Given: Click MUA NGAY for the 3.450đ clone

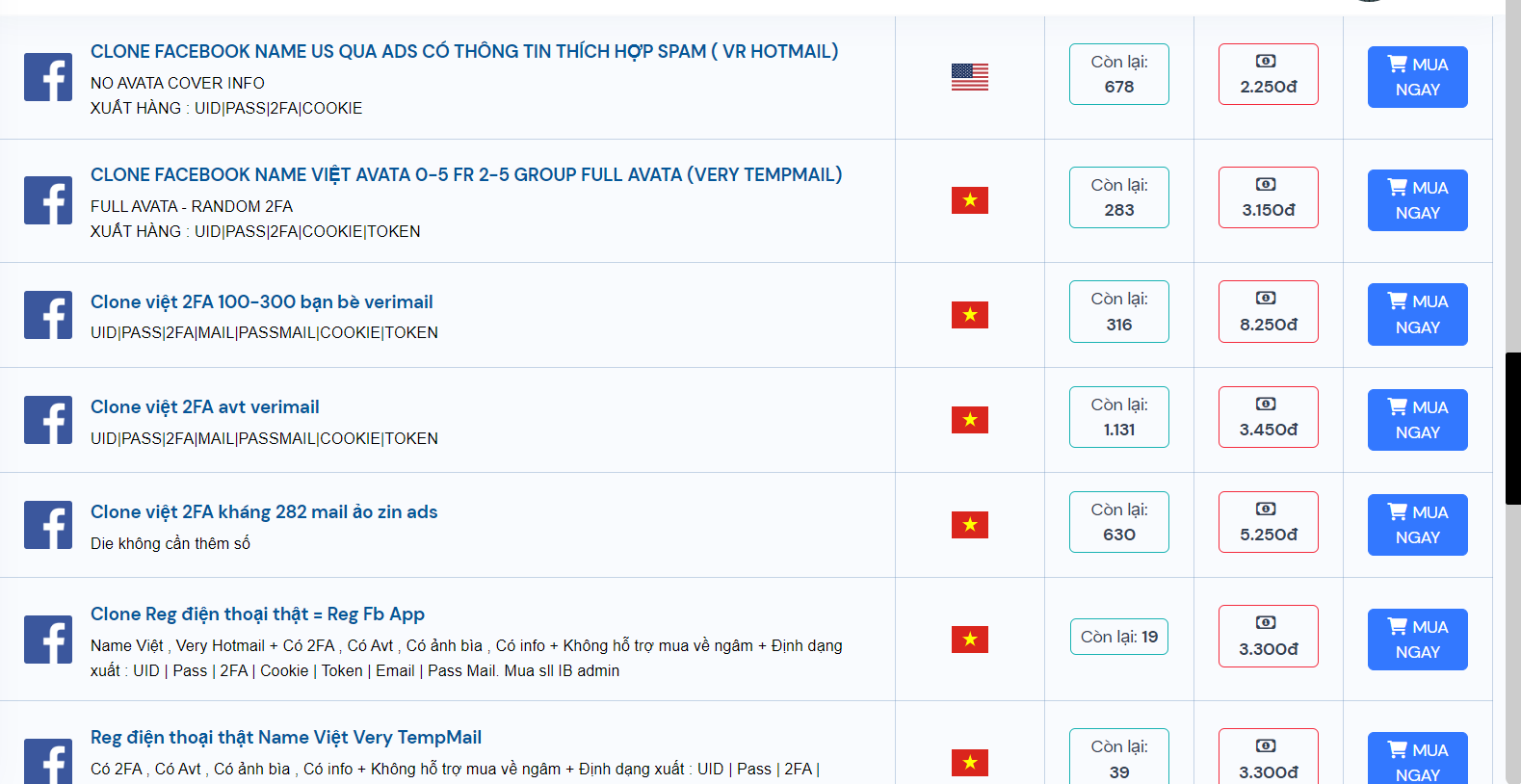Looking at the screenshot, I should pos(1418,420).
